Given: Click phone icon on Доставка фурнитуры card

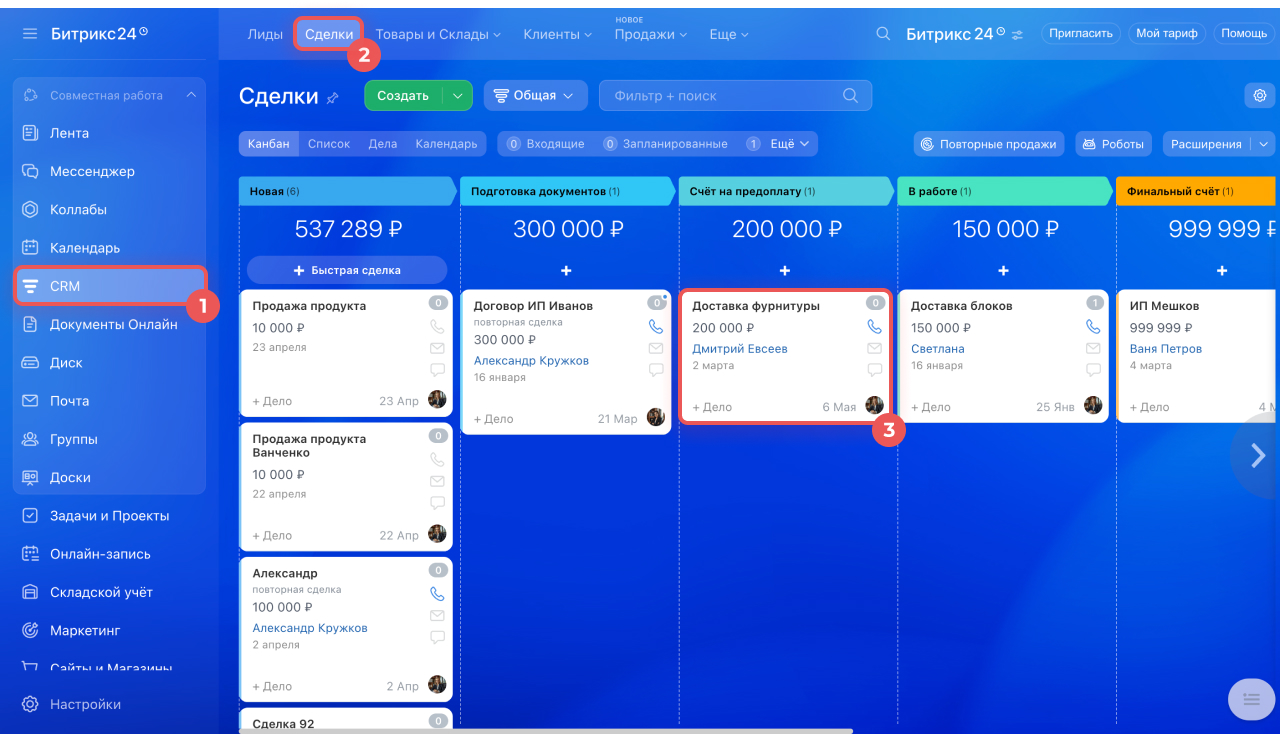Looking at the screenshot, I should (x=874, y=326).
